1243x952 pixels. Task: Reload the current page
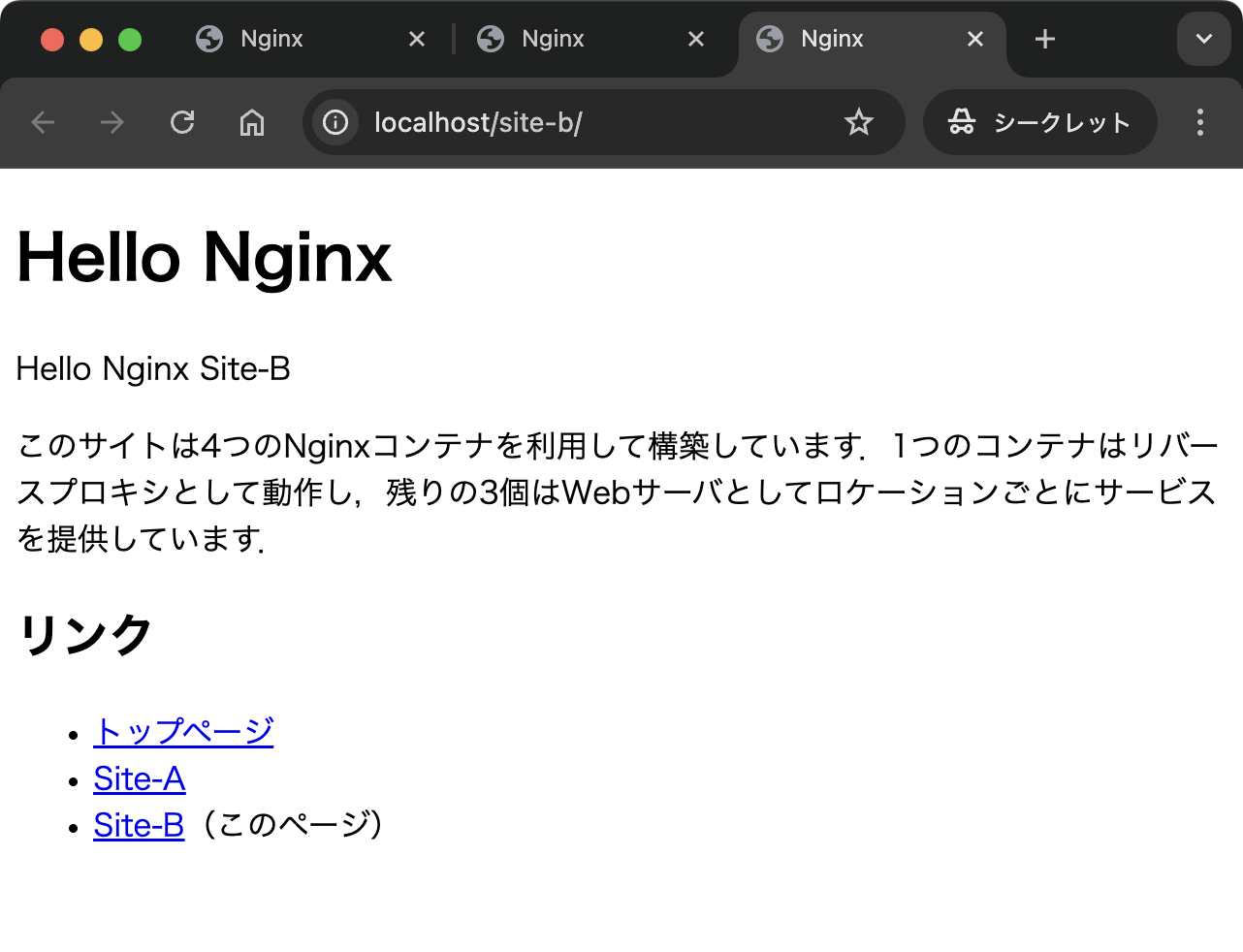click(x=182, y=122)
